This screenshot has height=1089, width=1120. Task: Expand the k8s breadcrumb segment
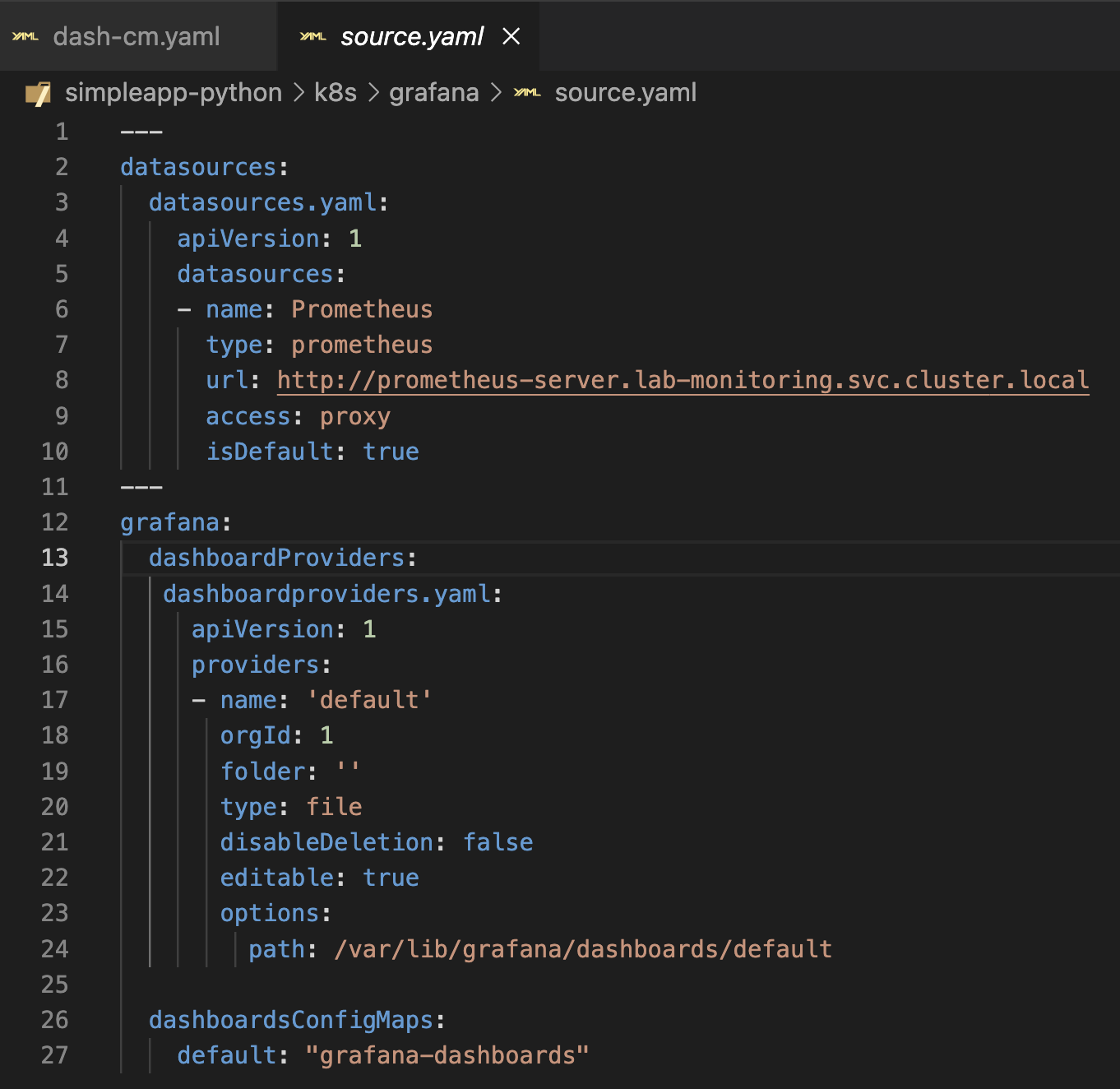(336, 93)
